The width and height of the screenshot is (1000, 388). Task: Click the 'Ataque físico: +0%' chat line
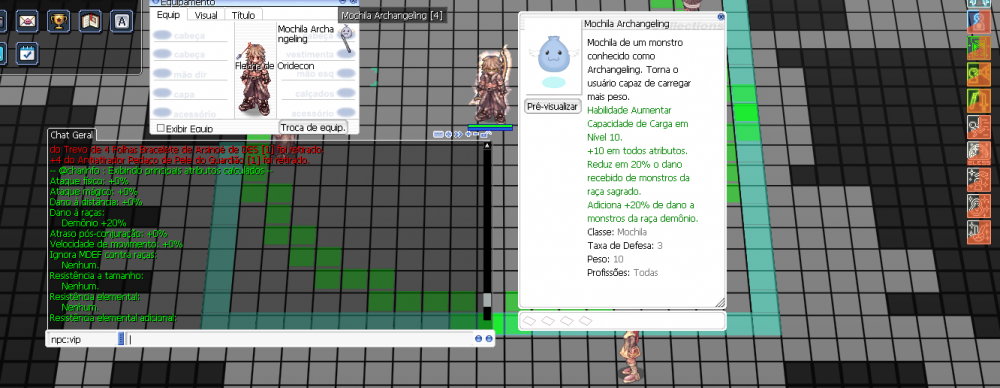(89, 181)
